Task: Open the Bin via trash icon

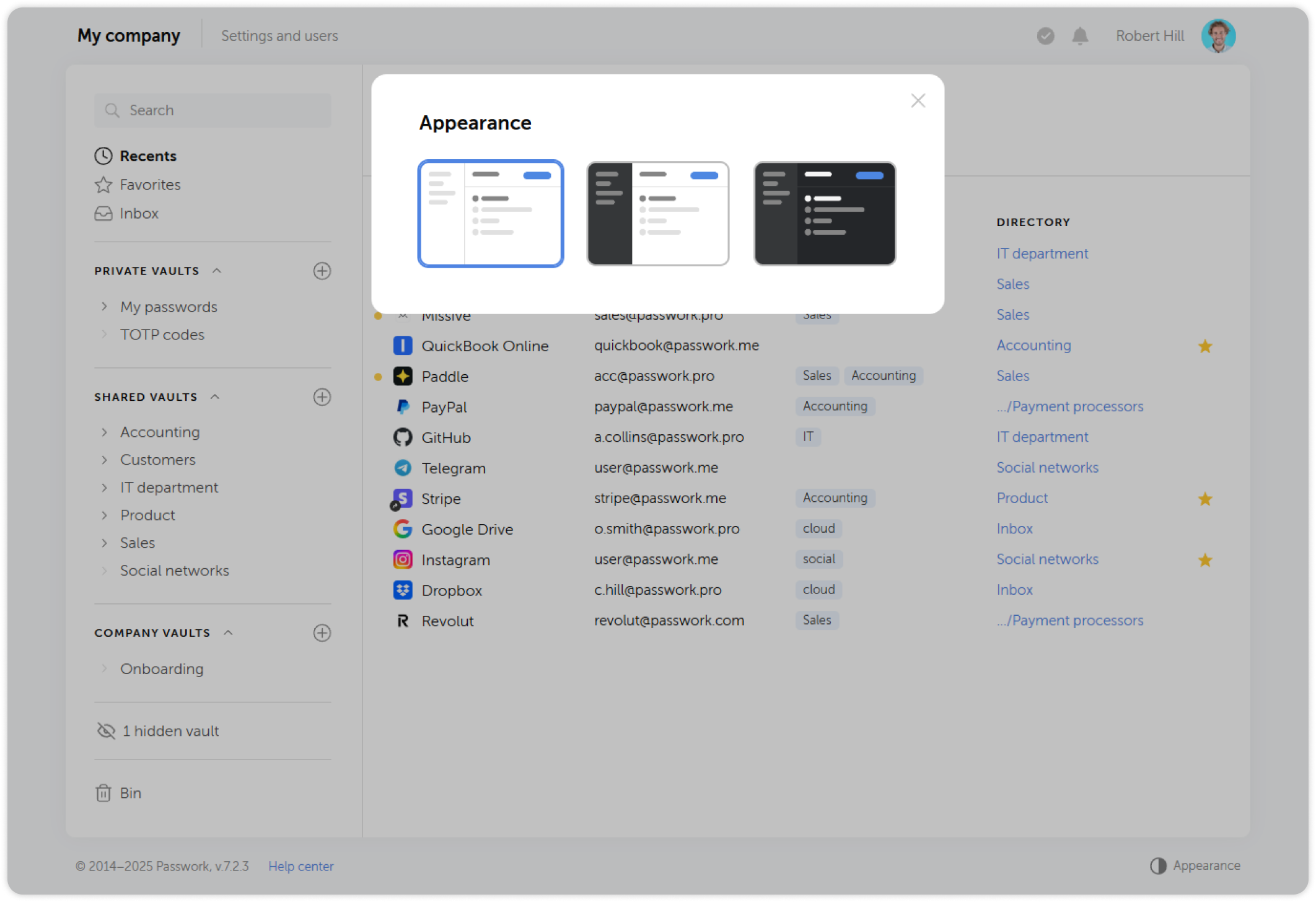Action: pos(103,792)
